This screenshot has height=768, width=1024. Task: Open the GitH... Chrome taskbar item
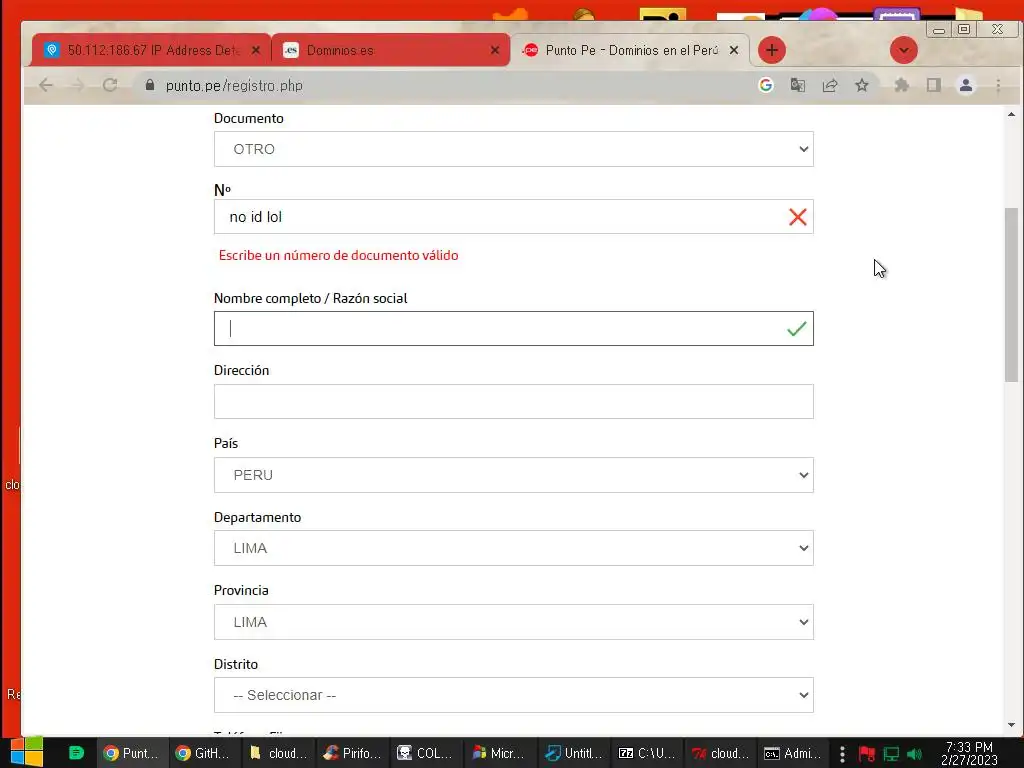[x=204, y=753]
